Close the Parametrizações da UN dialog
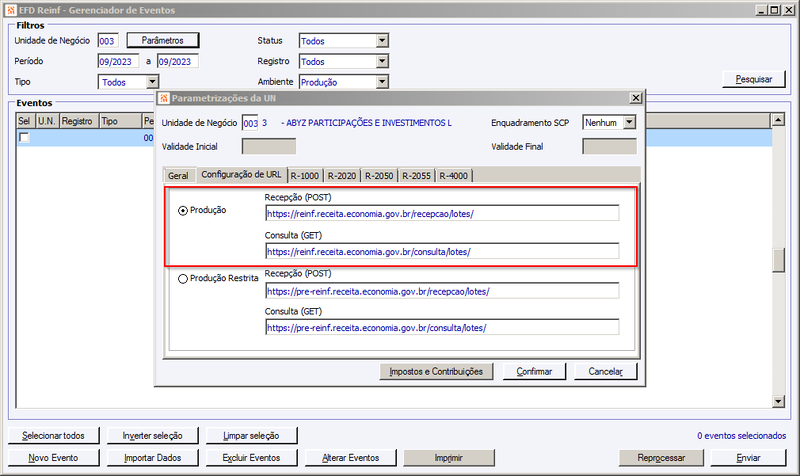 point(635,98)
